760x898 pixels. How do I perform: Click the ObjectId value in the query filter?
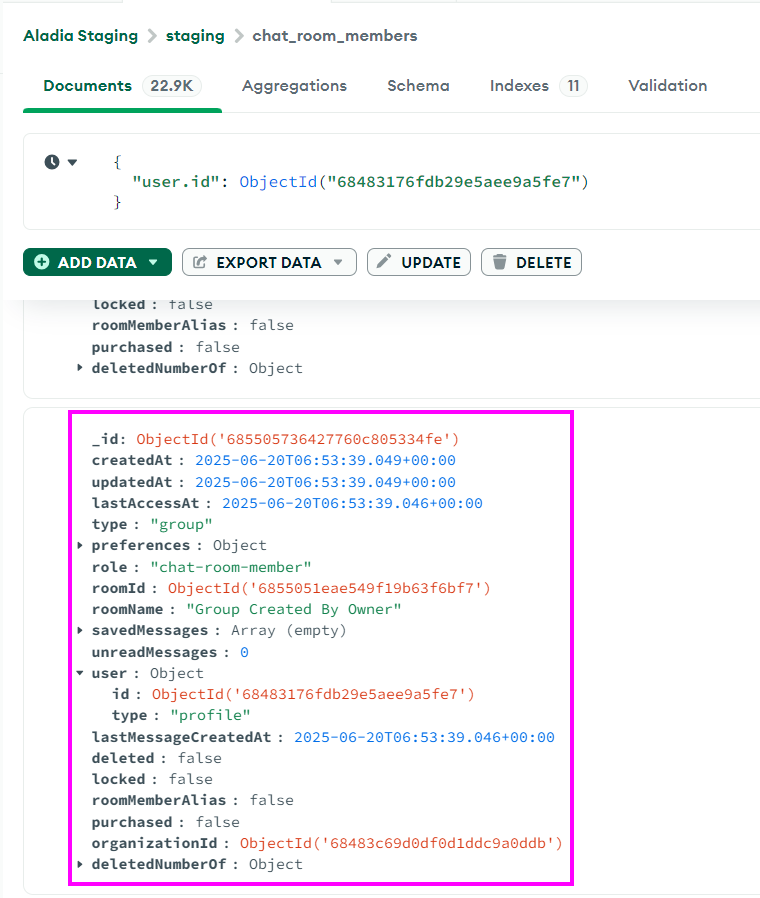point(414,182)
